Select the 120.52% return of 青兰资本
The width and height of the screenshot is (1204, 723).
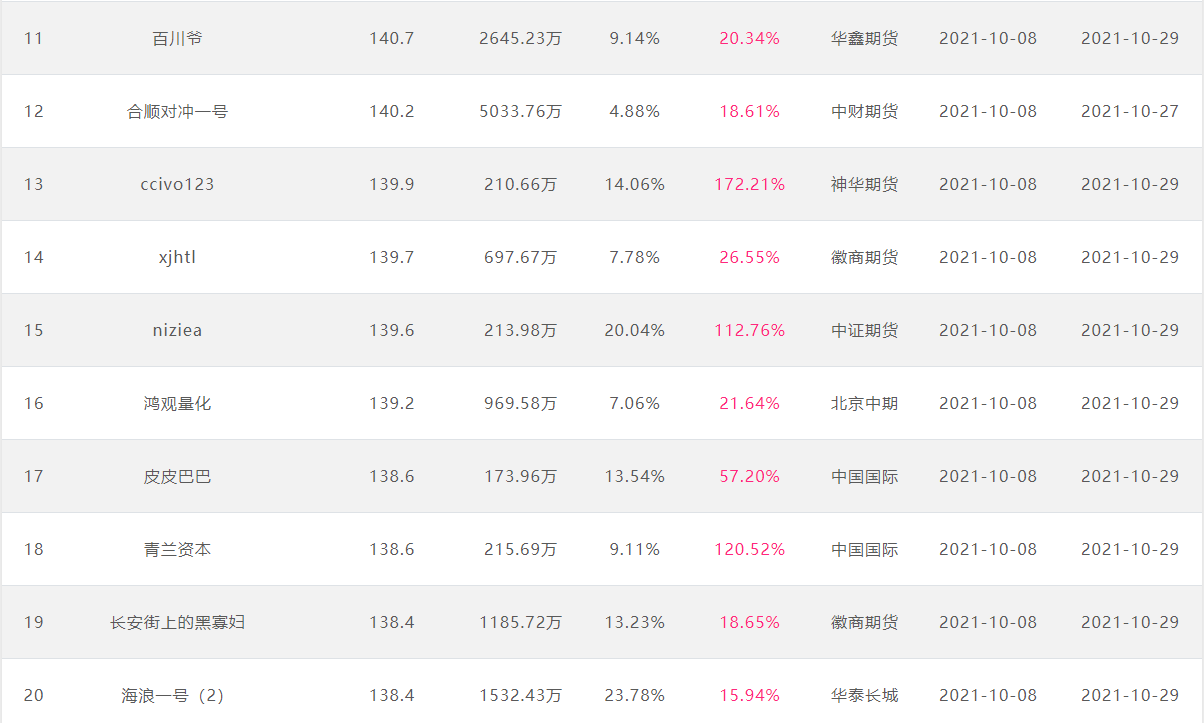pos(749,550)
